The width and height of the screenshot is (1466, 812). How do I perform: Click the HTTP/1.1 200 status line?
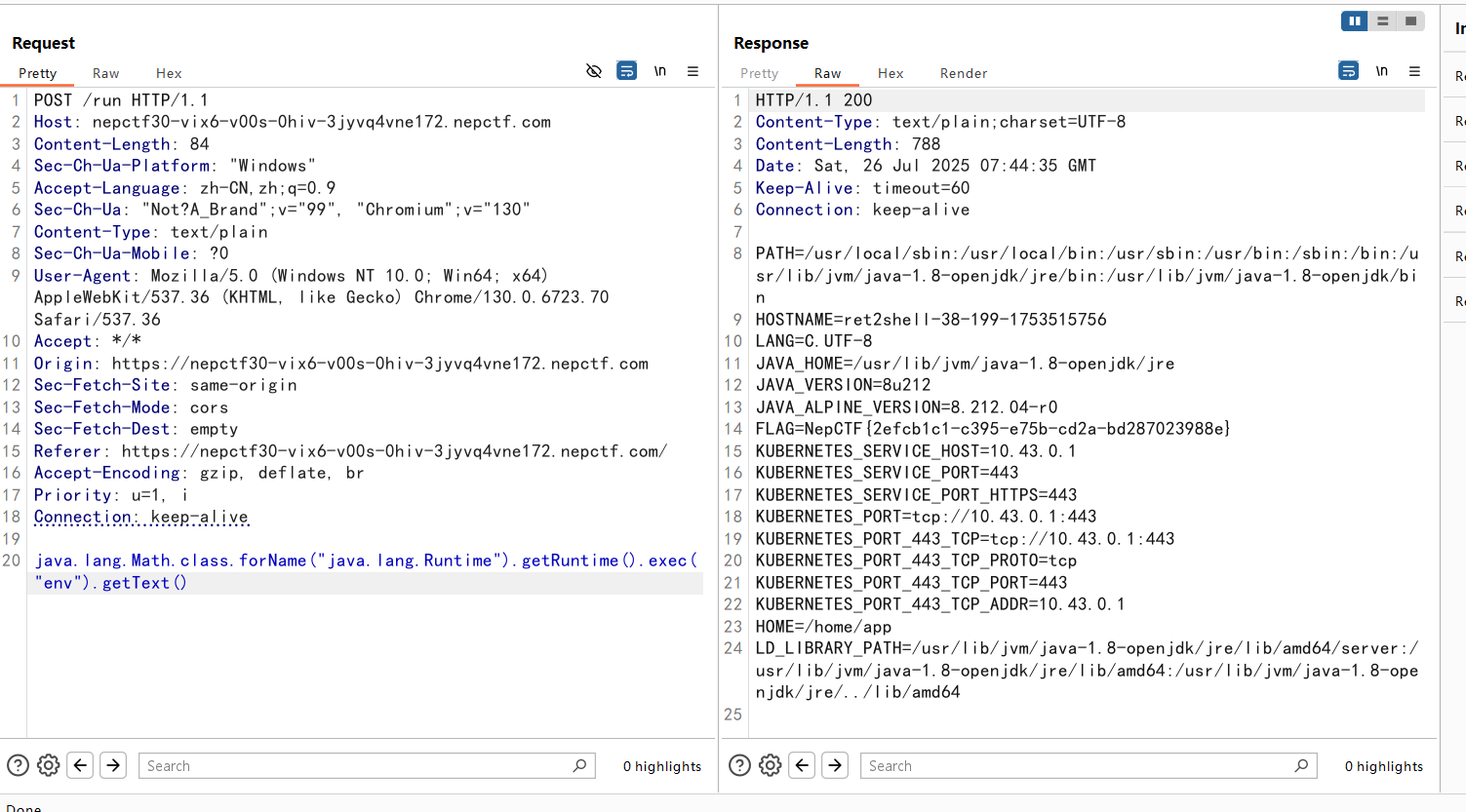click(x=814, y=100)
